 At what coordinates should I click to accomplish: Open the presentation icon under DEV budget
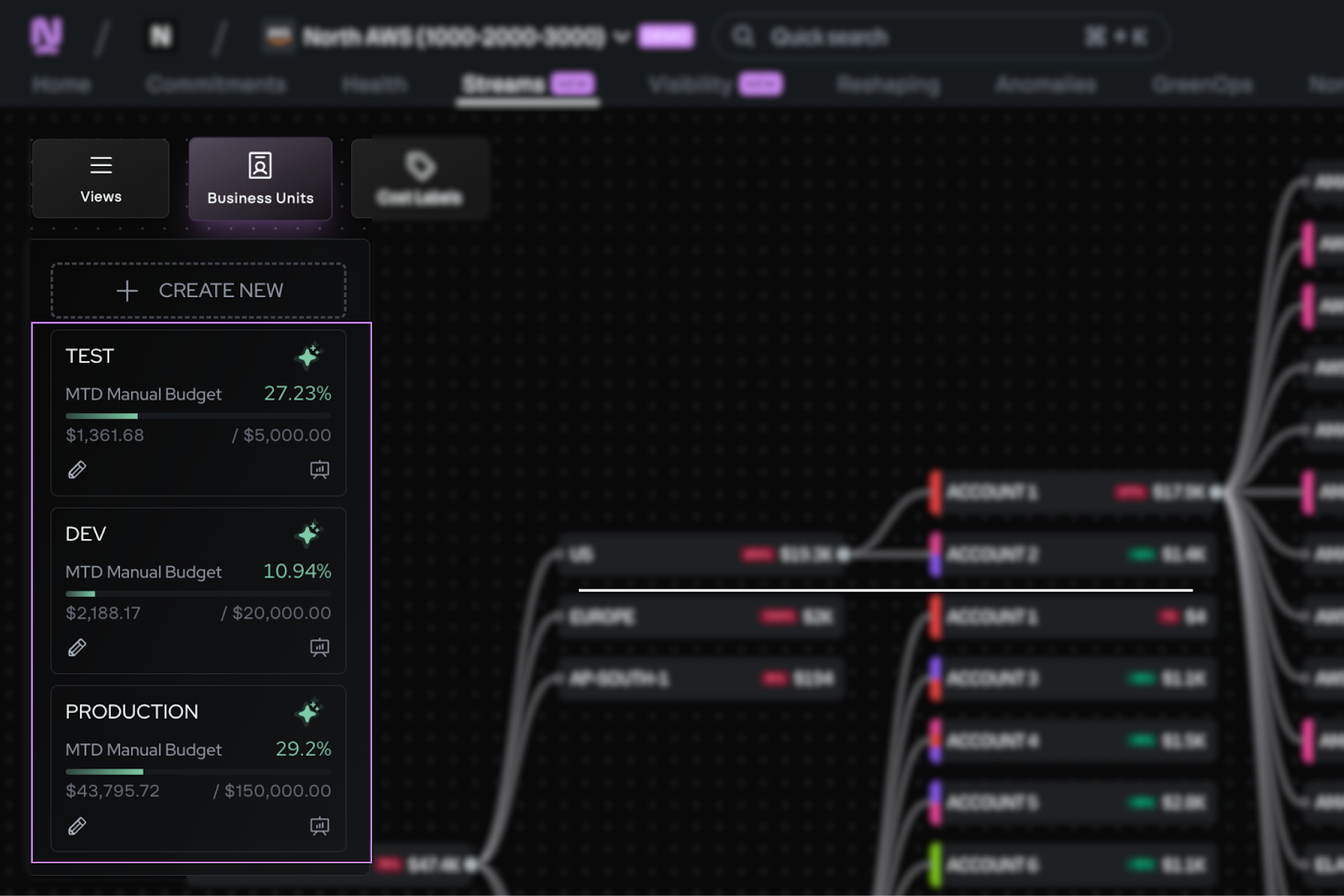point(319,647)
